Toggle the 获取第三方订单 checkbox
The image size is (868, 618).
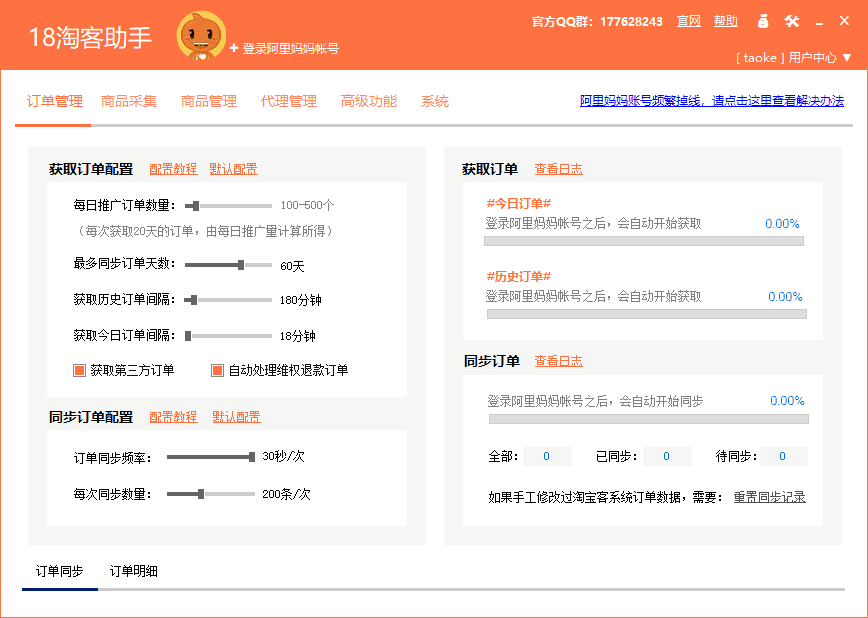tap(80, 370)
